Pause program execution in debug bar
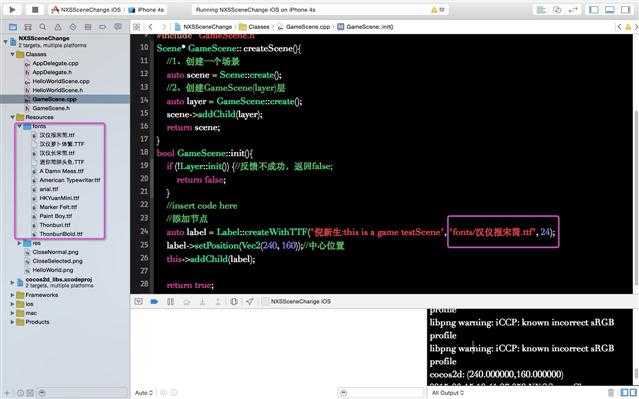The height and width of the screenshot is (399, 639). pos(170,302)
